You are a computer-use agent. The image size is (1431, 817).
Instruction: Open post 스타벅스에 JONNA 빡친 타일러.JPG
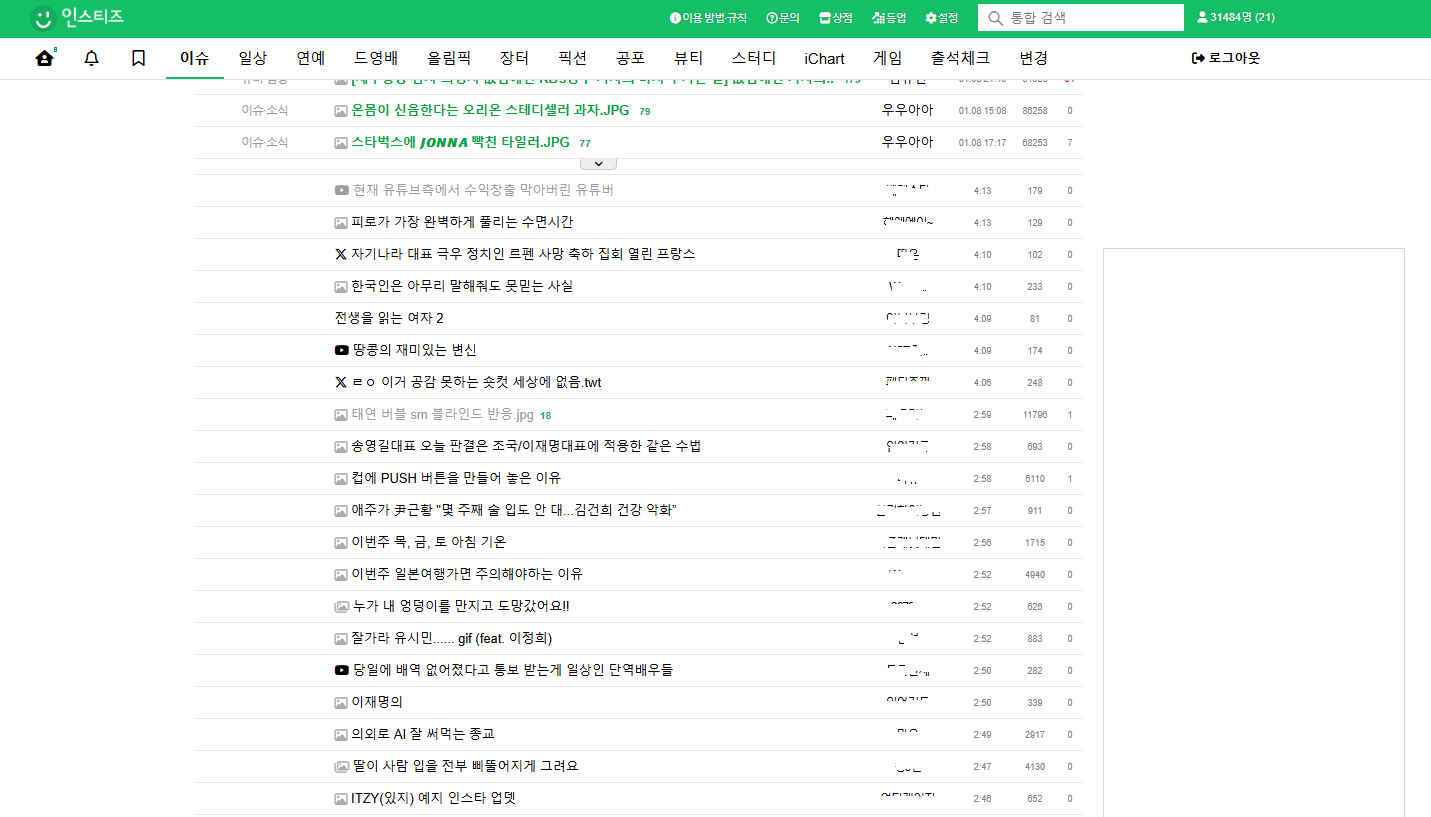(x=460, y=142)
